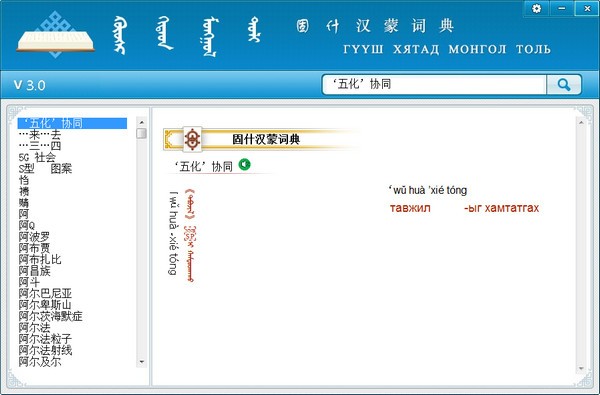Focus the search input field

[434, 85]
